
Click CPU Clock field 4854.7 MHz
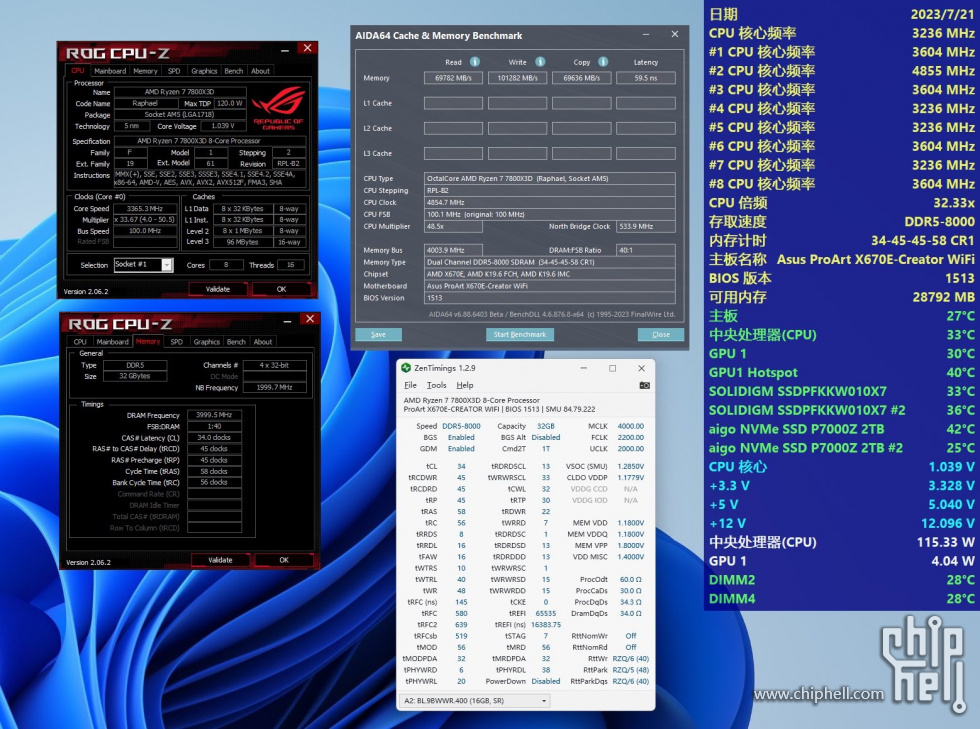pos(549,203)
